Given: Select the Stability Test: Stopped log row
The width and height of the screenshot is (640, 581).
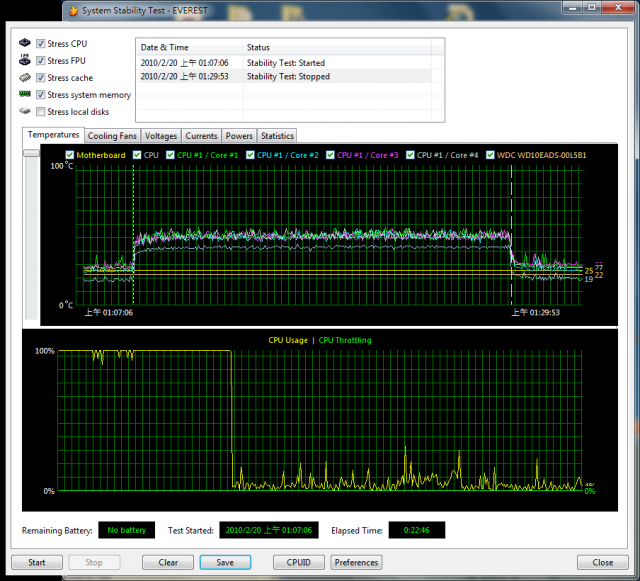Looking at the screenshot, I should [284, 76].
